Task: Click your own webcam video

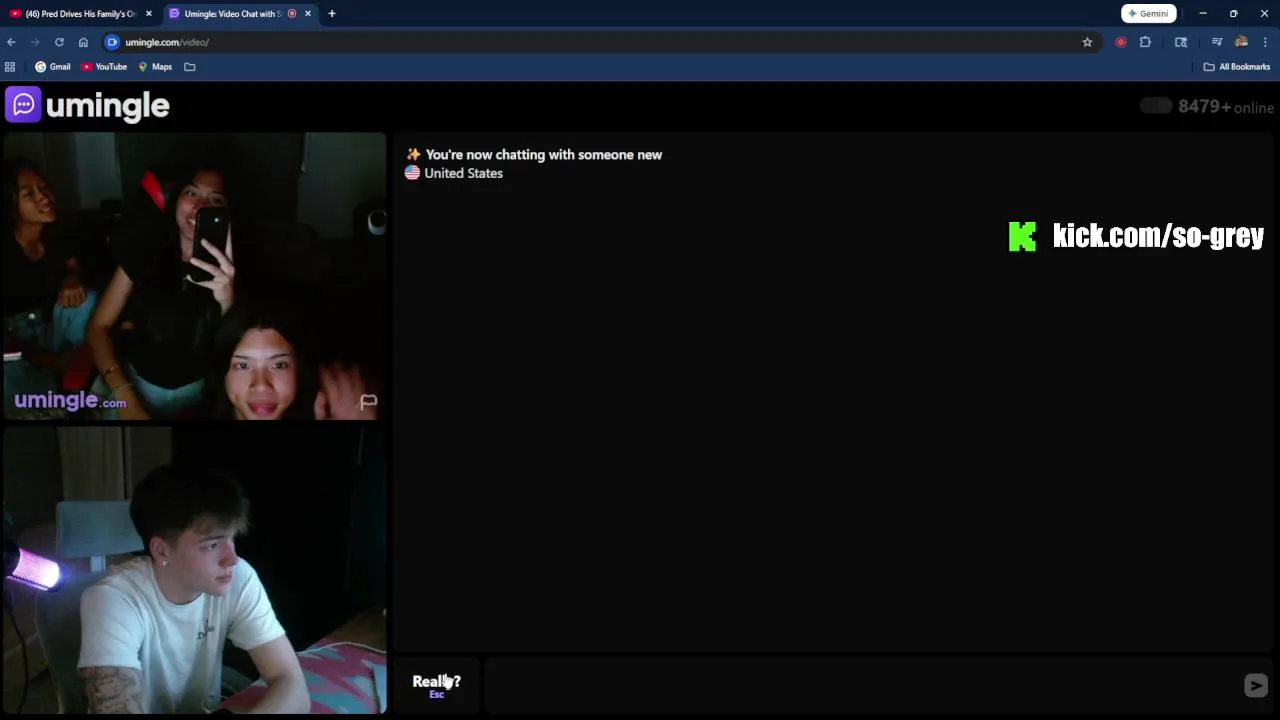Action: click(x=194, y=570)
